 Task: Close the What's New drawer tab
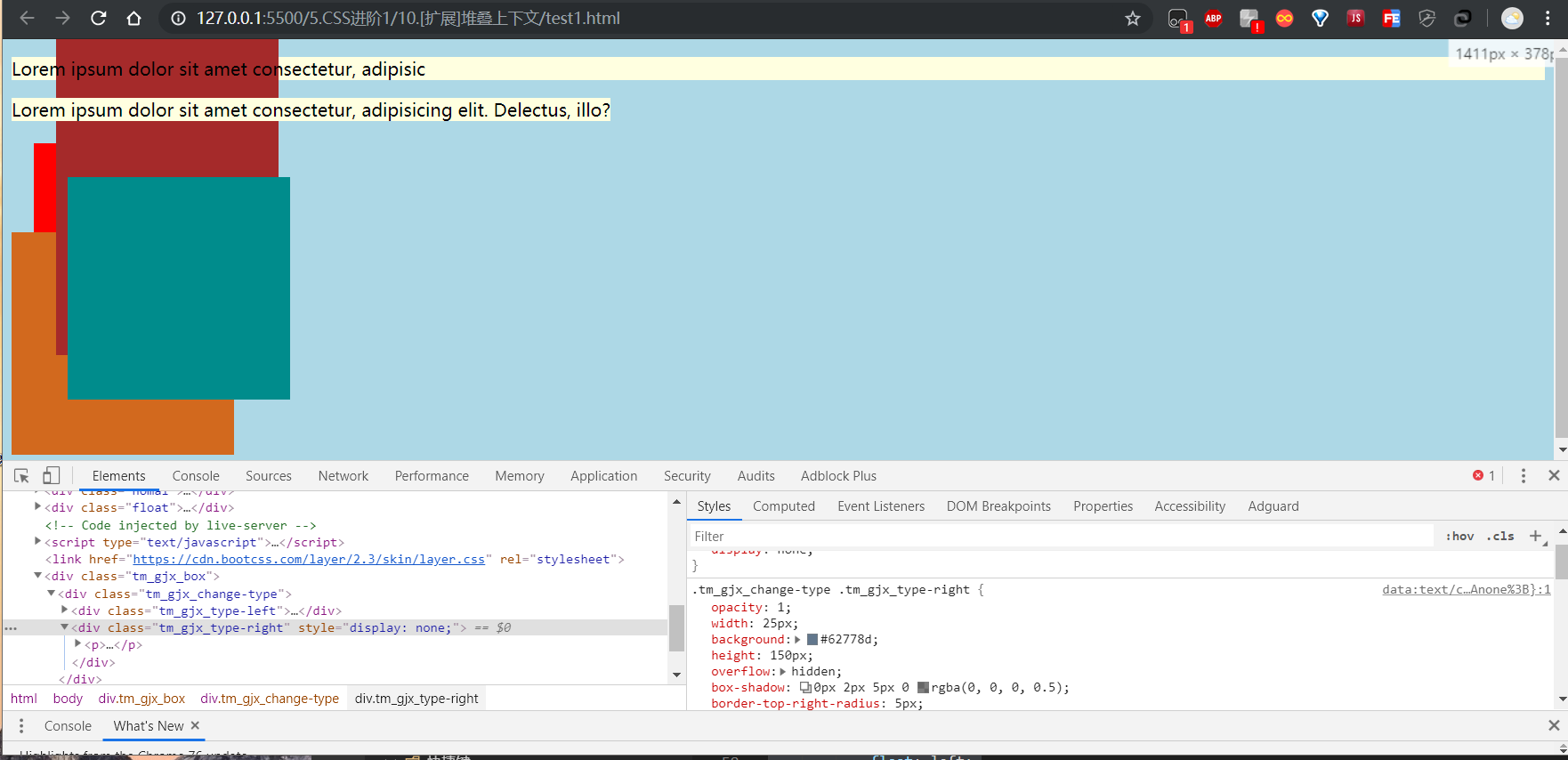[x=195, y=725]
